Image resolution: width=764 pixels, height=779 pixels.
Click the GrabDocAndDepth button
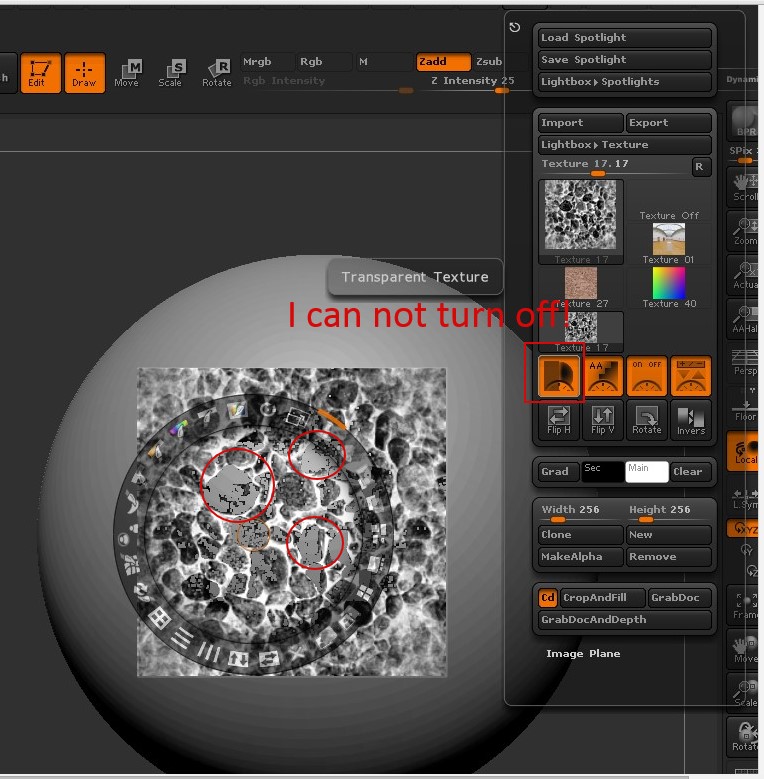pyautogui.click(x=624, y=620)
